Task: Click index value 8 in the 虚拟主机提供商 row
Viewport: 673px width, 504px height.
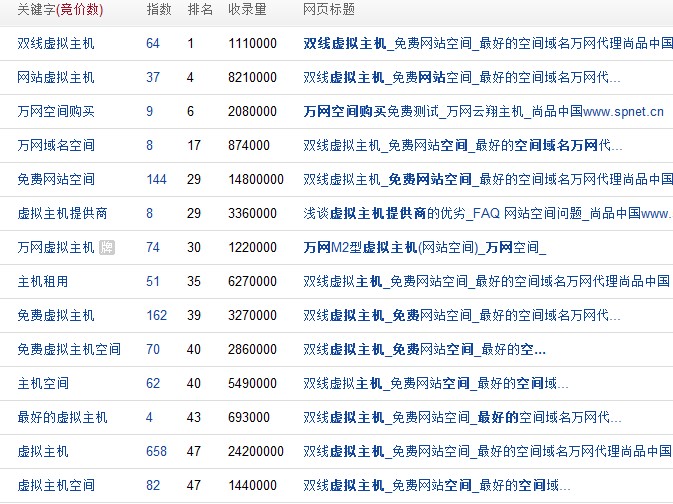Action: point(149,213)
